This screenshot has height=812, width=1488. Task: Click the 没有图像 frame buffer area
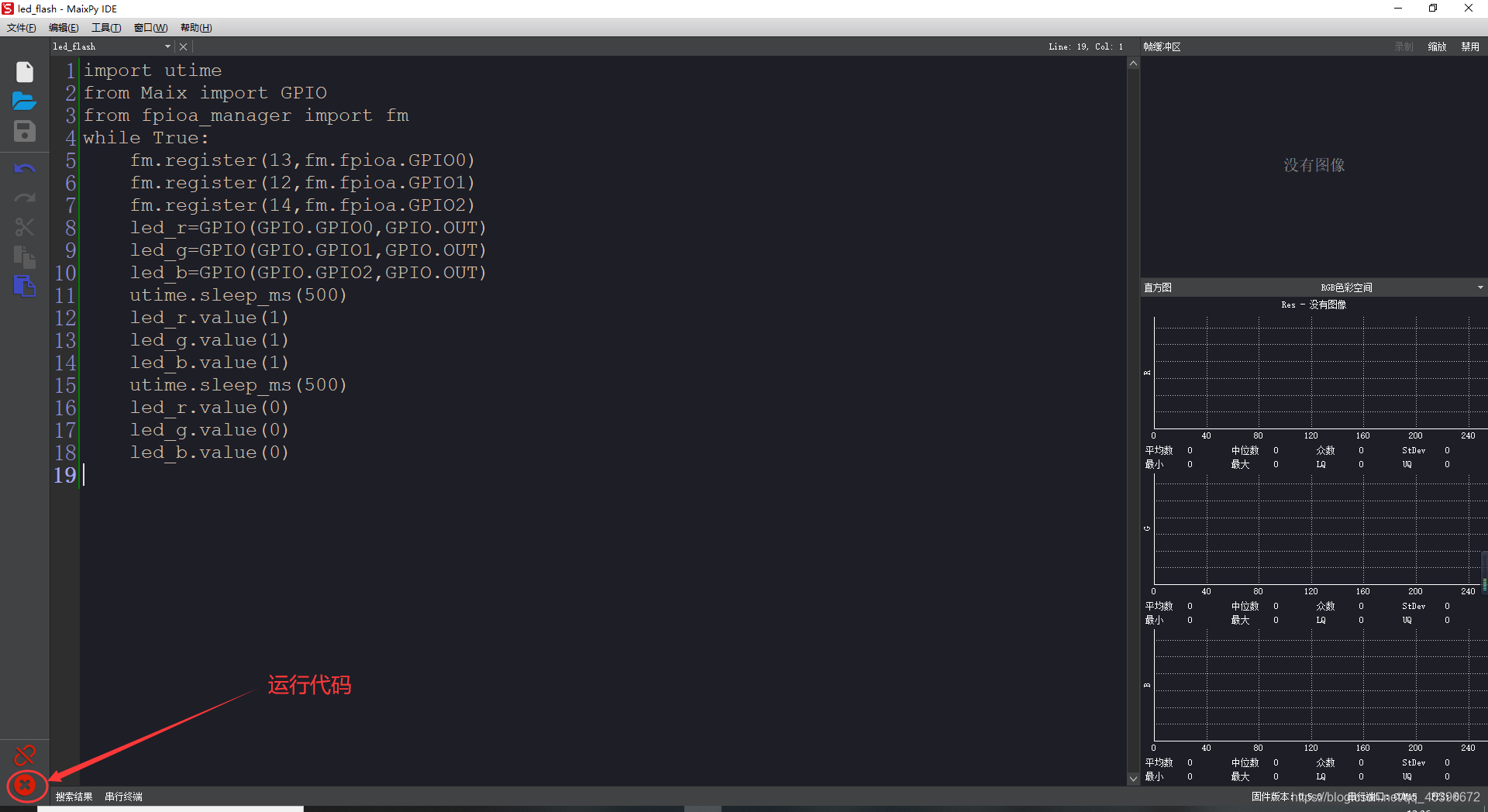tap(1314, 165)
